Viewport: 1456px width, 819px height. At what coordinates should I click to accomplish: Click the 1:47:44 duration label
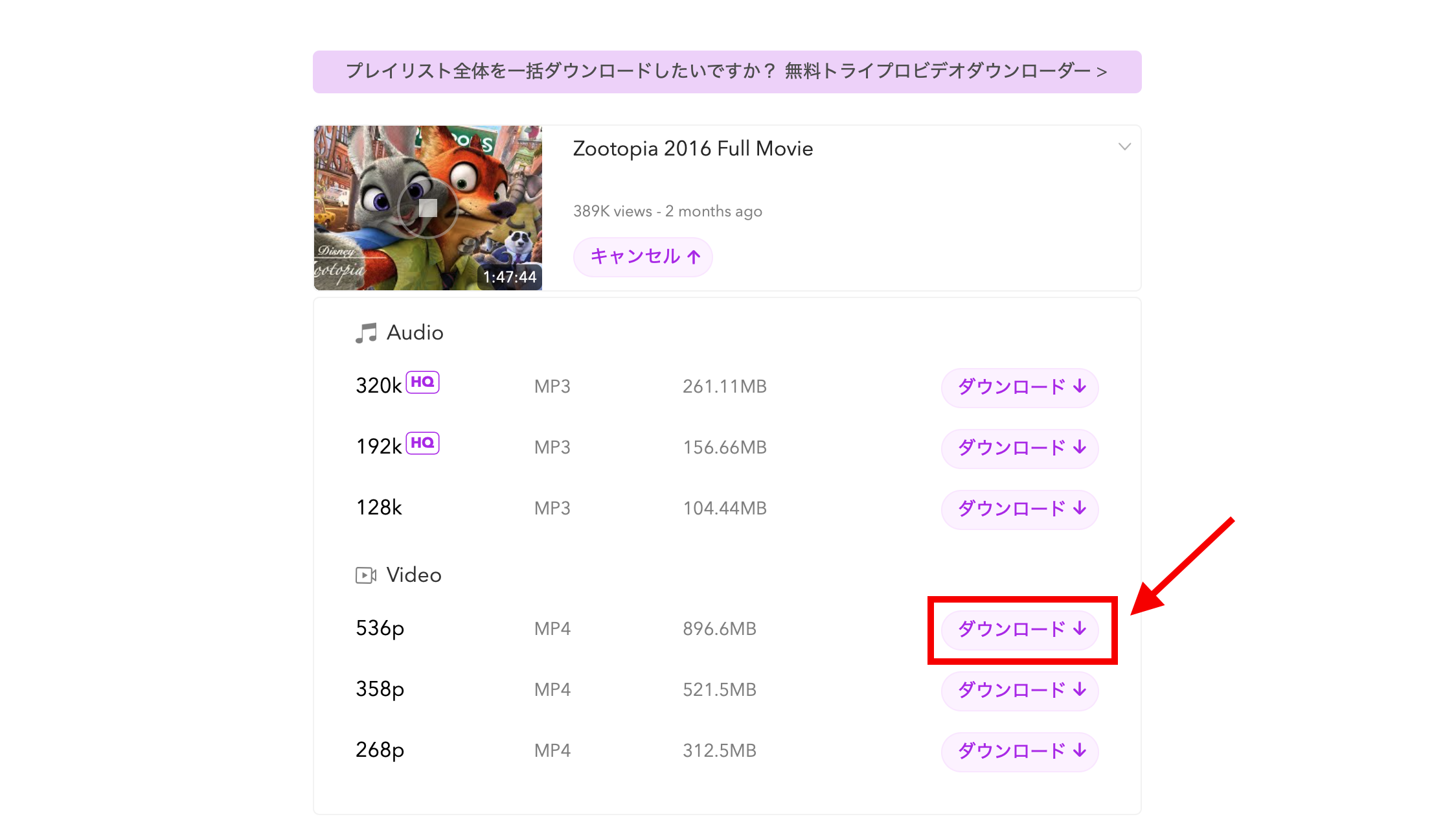pyautogui.click(x=510, y=277)
